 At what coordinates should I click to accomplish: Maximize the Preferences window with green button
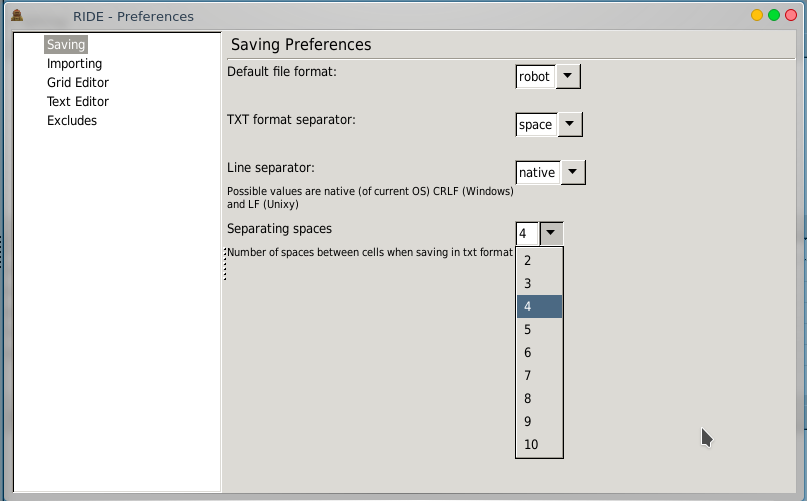(774, 15)
